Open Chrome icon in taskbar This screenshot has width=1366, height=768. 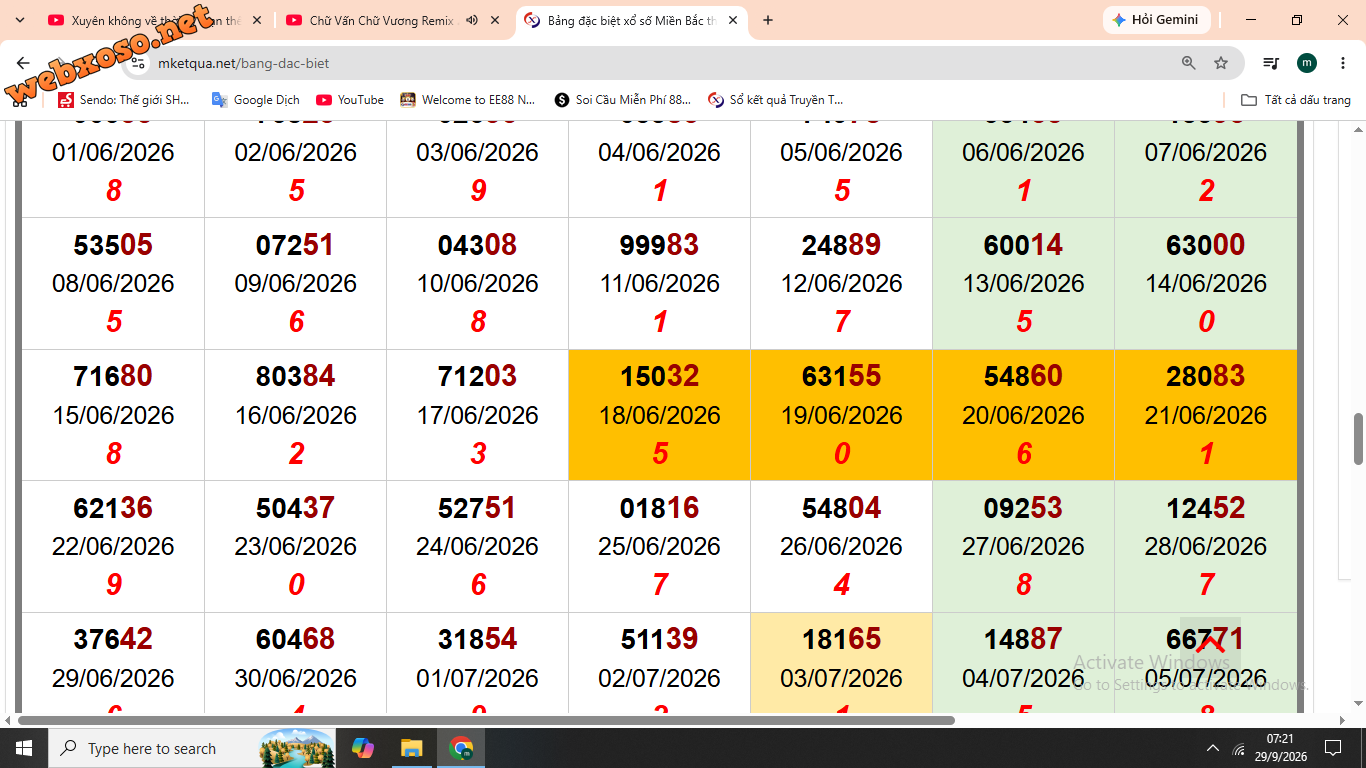(461, 748)
